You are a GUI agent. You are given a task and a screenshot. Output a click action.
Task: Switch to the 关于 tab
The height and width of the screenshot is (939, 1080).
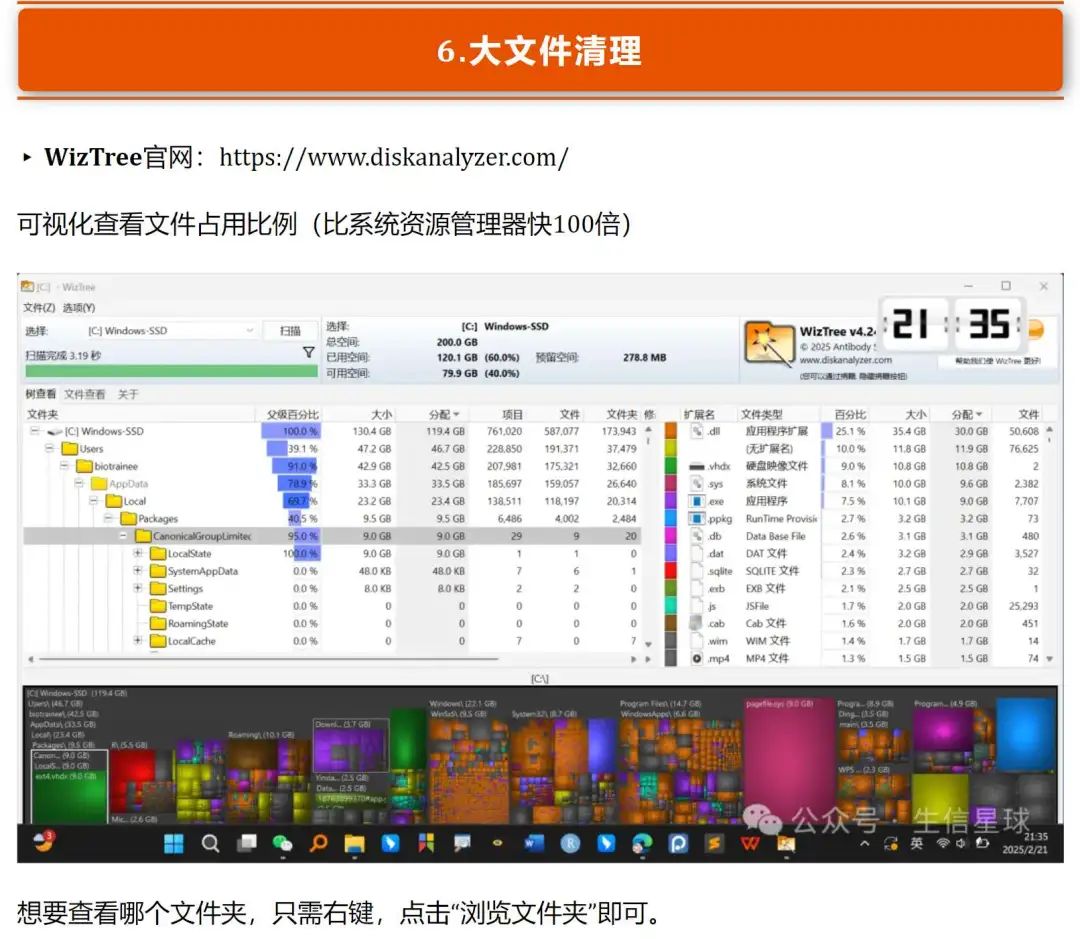[x=128, y=394]
